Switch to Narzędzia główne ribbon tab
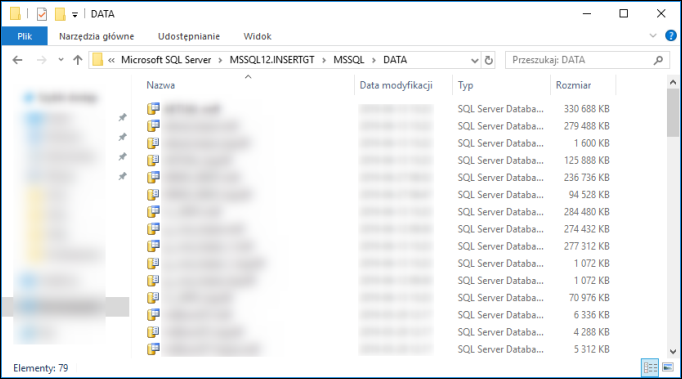Image resolution: width=682 pixels, height=379 pixels. point(97,36)
